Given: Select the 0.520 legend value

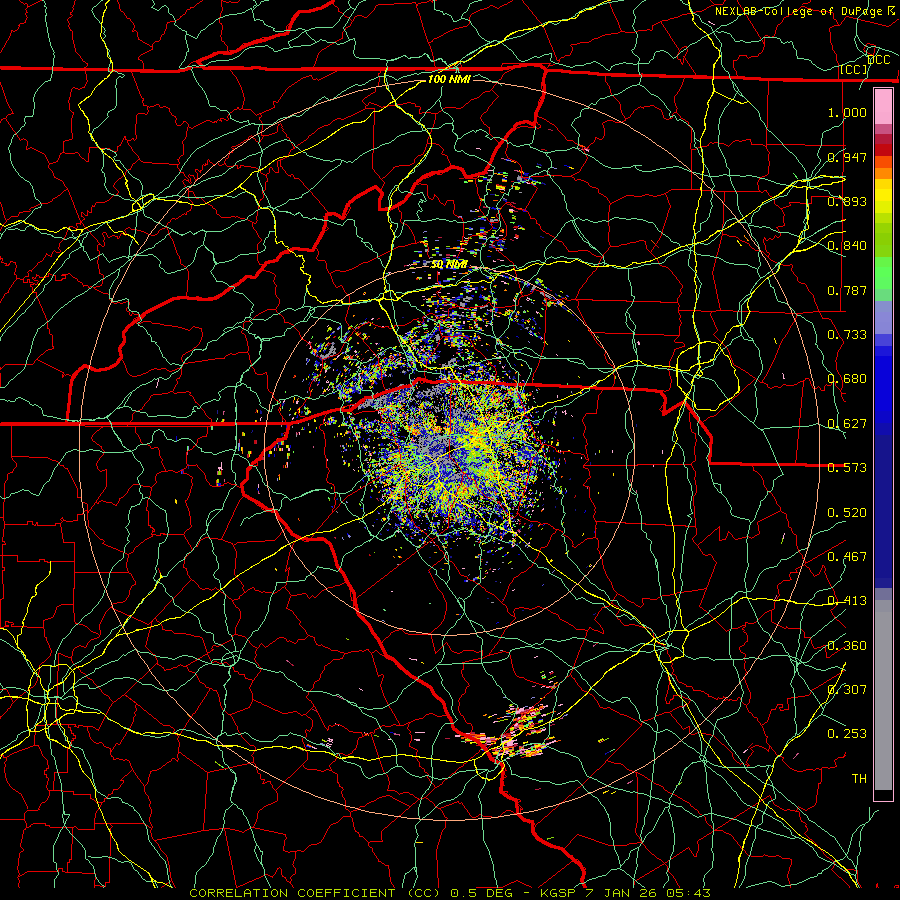Looking at the screenshot, I should click(x=847, y=513).
